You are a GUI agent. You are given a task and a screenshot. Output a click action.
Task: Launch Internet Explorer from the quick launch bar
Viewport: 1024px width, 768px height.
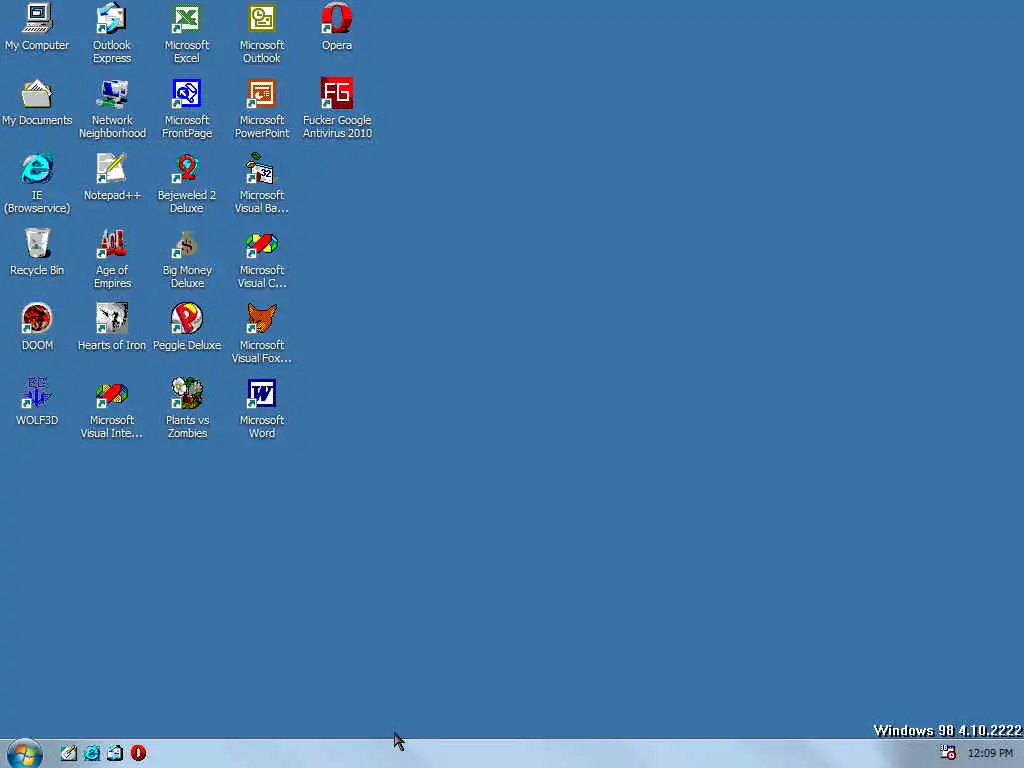pos(91,753)
